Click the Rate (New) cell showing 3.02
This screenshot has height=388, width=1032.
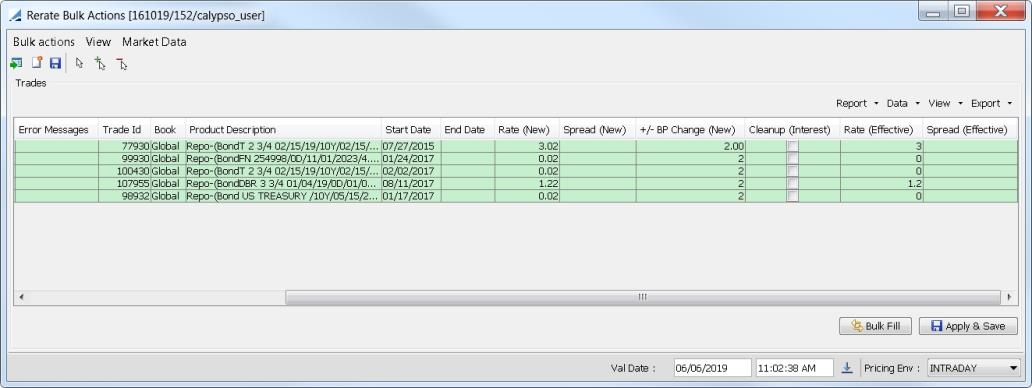[527, 147]
